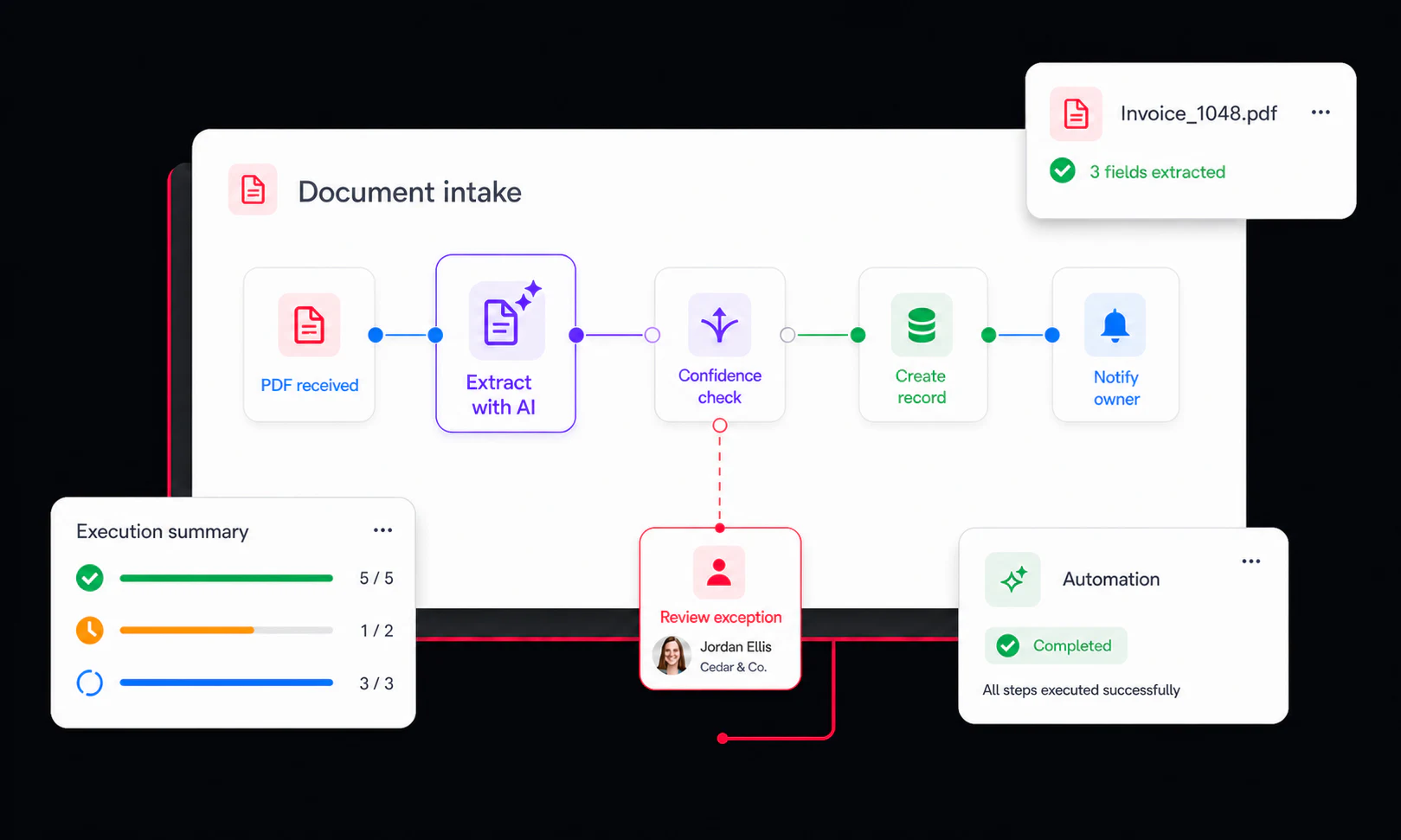
Task: Click the blue output port of PDF received
Action: tap(376, 335)
